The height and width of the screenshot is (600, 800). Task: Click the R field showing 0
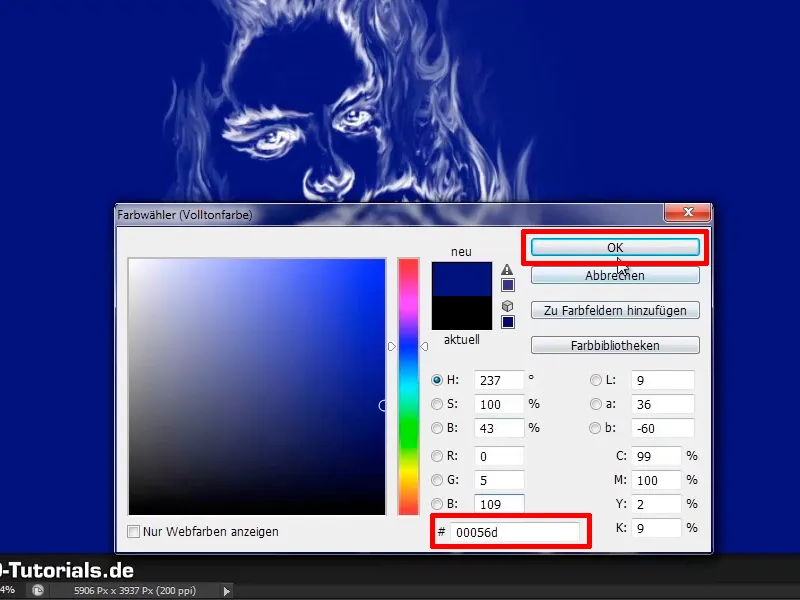(499, 456)
